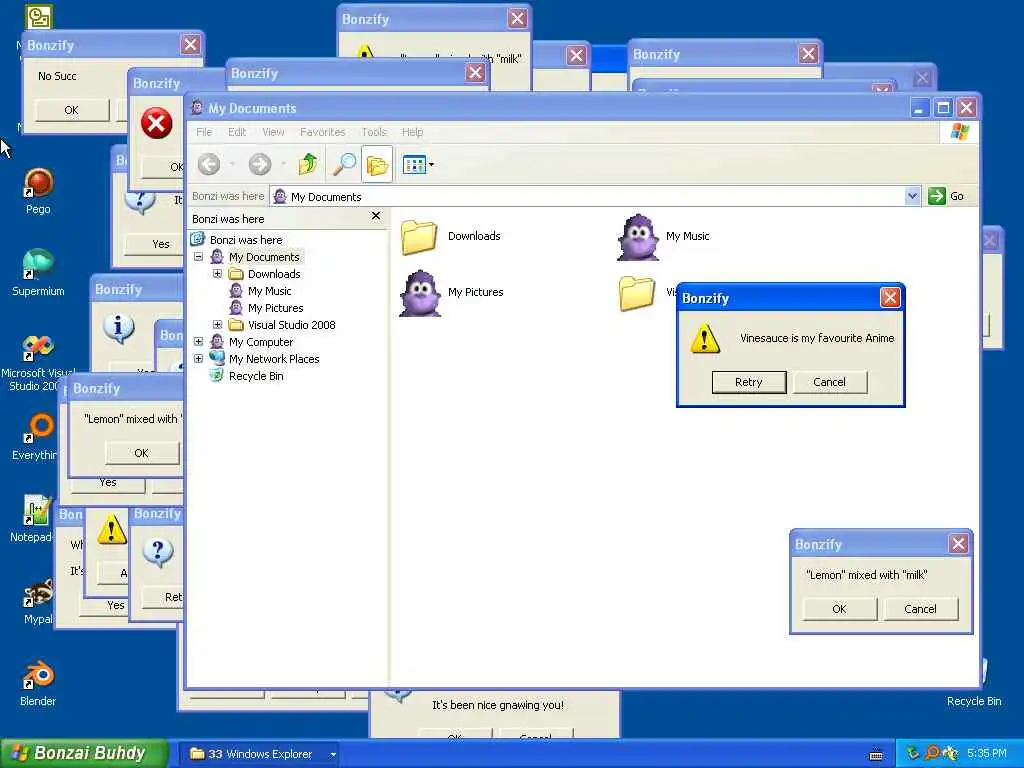Click Cancel in lower-right Lemon milk dialog
The width and height of the screenshot is (1024, 768).
[x=920, y=609]
